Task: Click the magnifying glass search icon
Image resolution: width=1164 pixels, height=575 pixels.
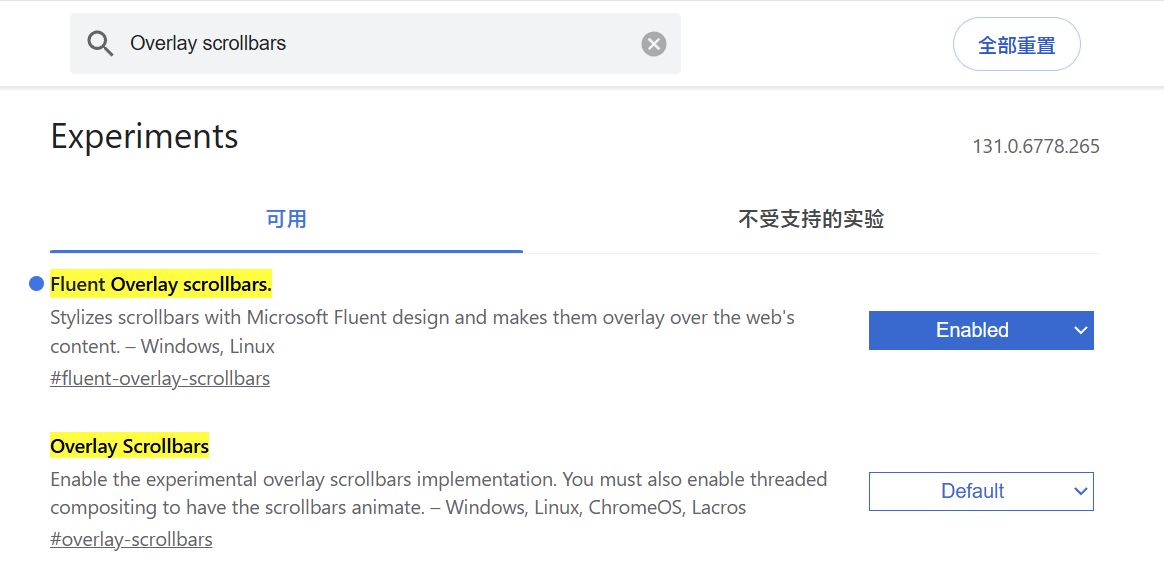Action: coord(100,43)
